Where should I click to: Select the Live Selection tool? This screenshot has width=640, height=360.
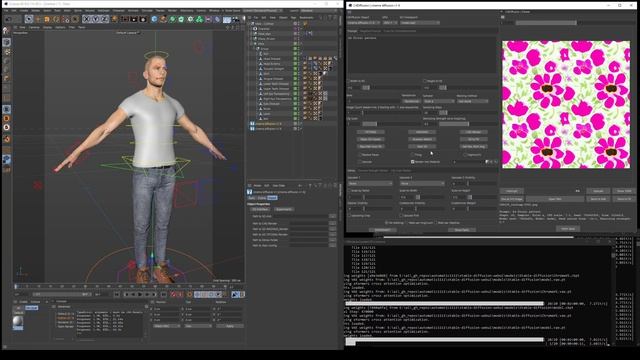[x=29, y=19]
